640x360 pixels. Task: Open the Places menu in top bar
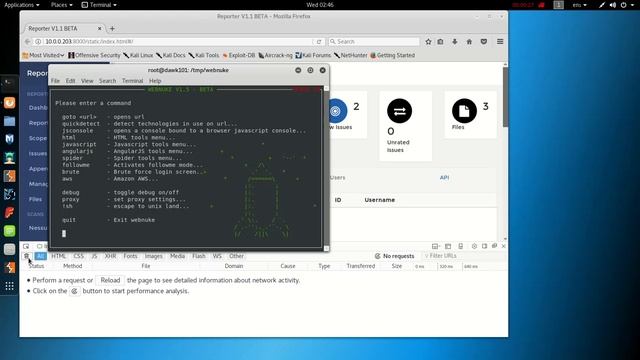62,5
